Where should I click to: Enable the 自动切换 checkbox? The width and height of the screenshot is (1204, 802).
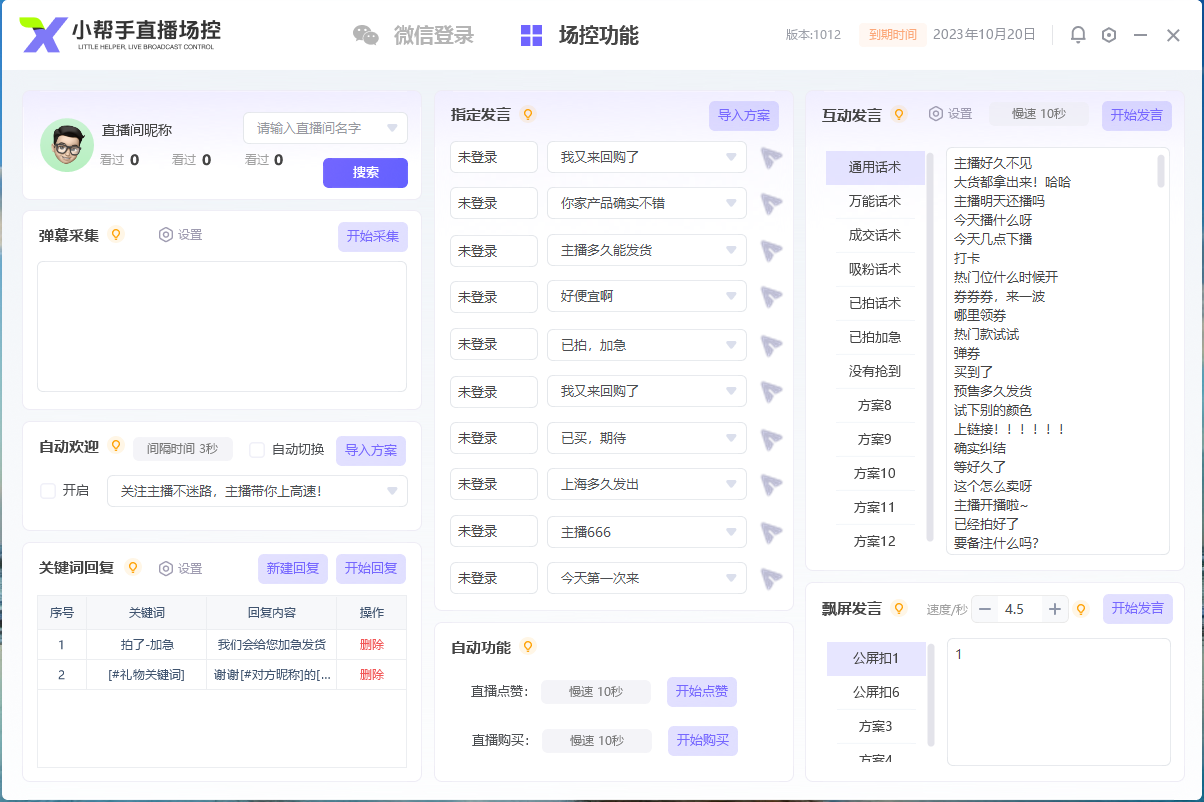(257, 450)
